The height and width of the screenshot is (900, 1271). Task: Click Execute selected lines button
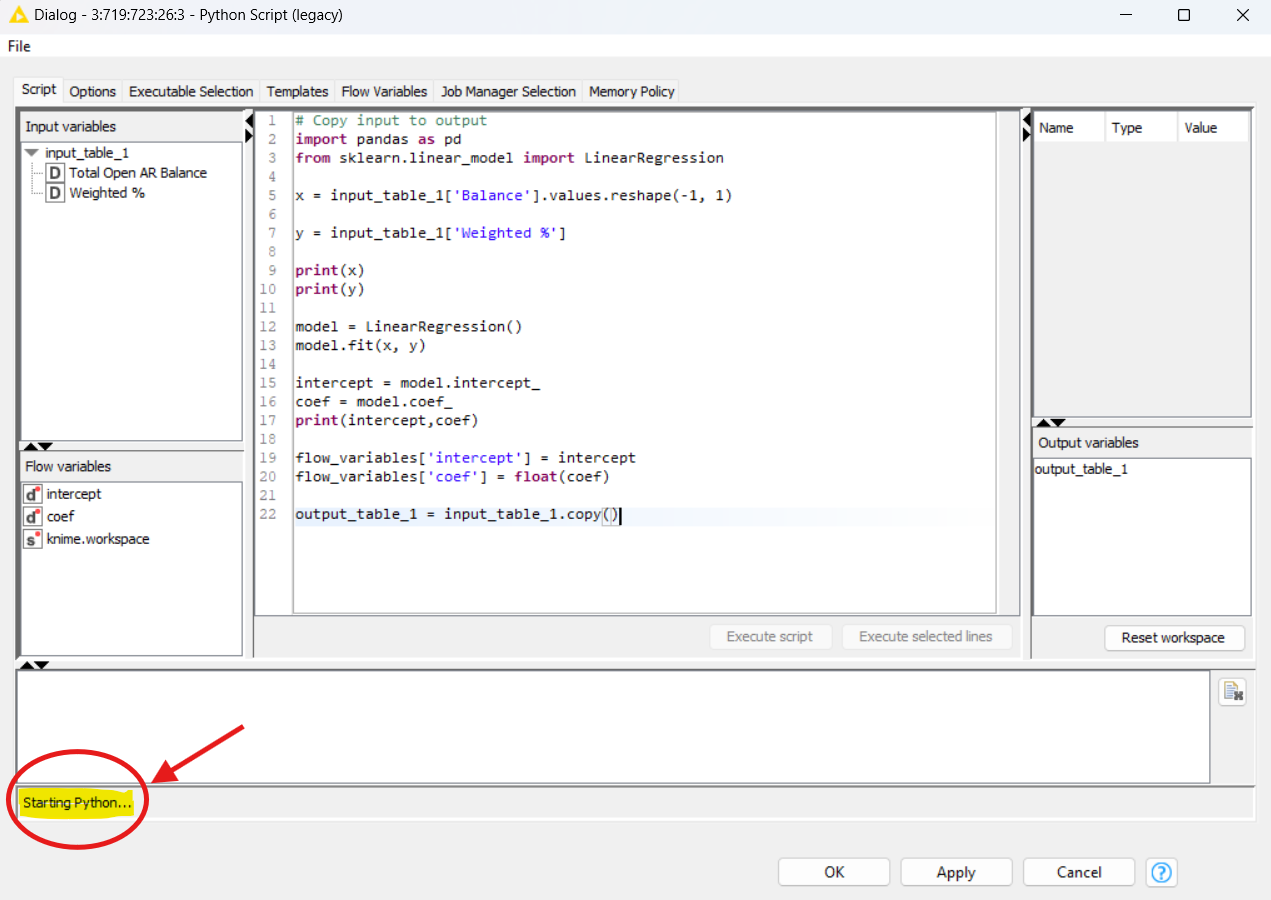(926, 636)
